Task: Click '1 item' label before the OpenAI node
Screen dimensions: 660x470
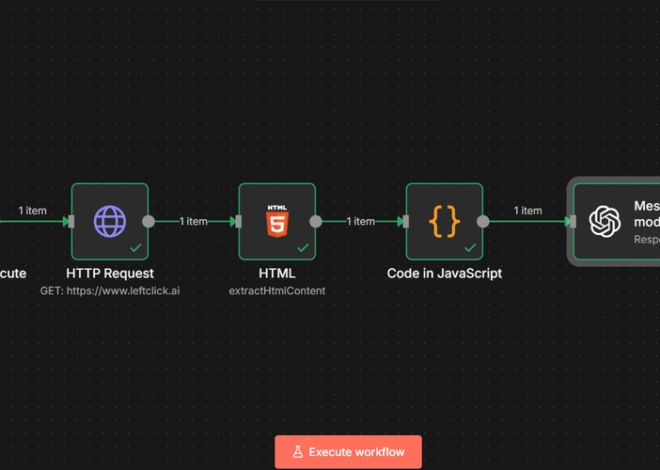Action: 528,210
